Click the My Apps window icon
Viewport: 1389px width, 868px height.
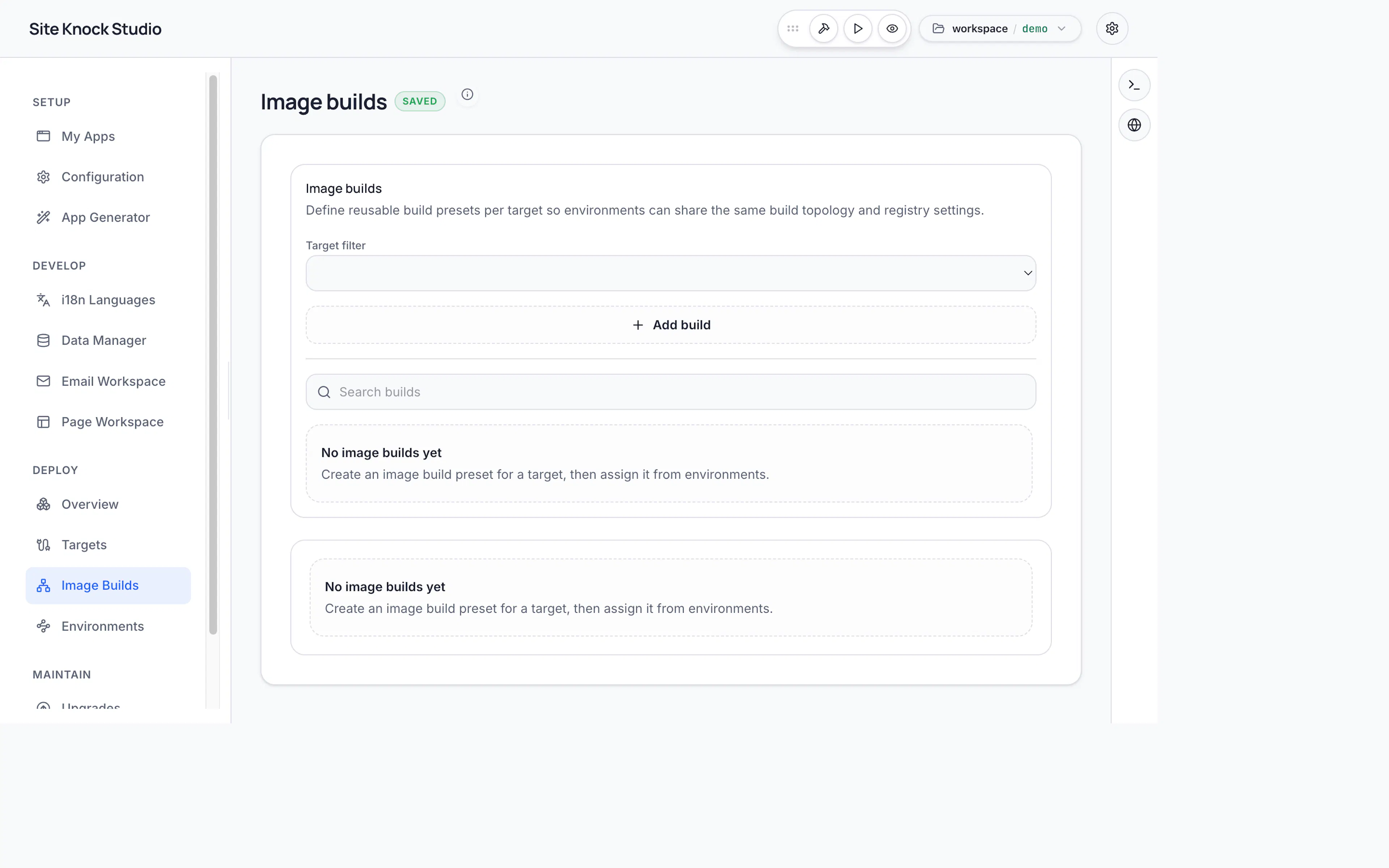coord(44,136)
